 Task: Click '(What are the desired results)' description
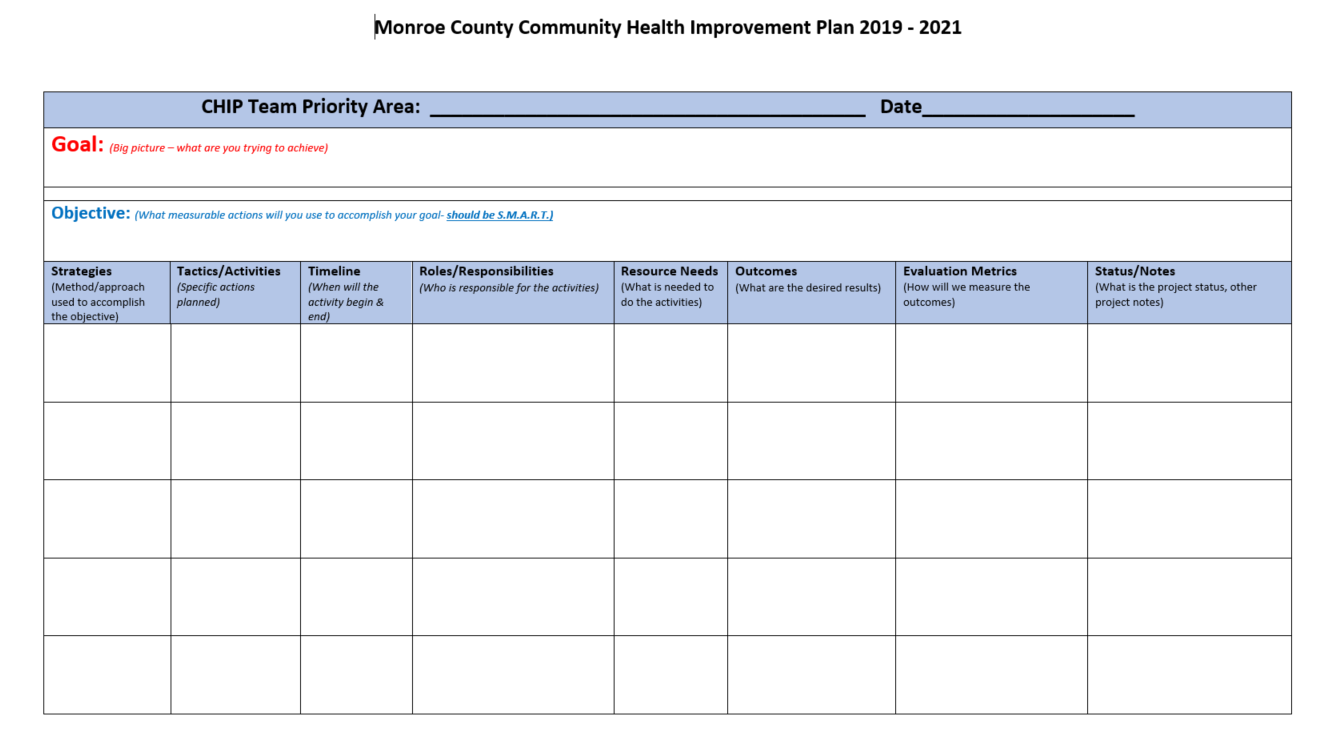808,288
